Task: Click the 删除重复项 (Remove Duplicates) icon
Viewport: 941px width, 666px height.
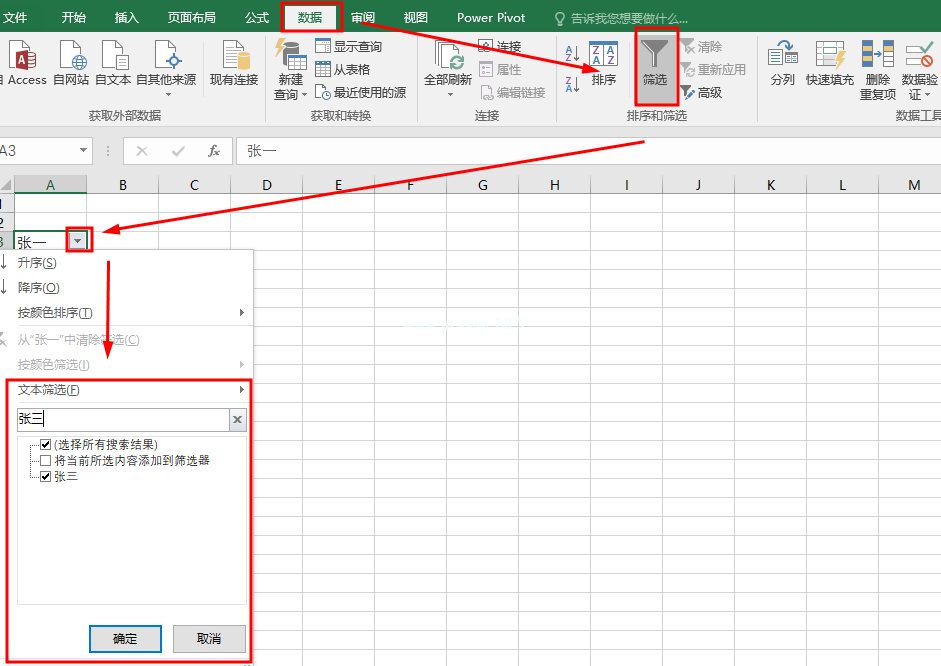Action: click(877, 56)
